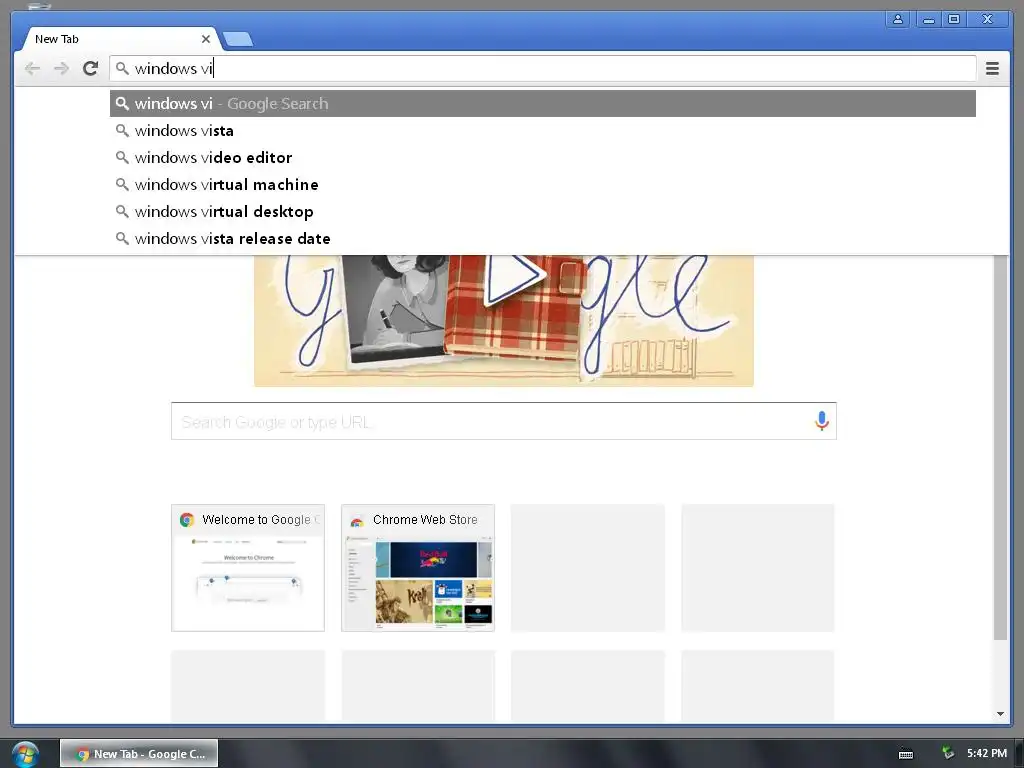Close the New Tab tab
Screen dimensions: 1024x768
206,39
